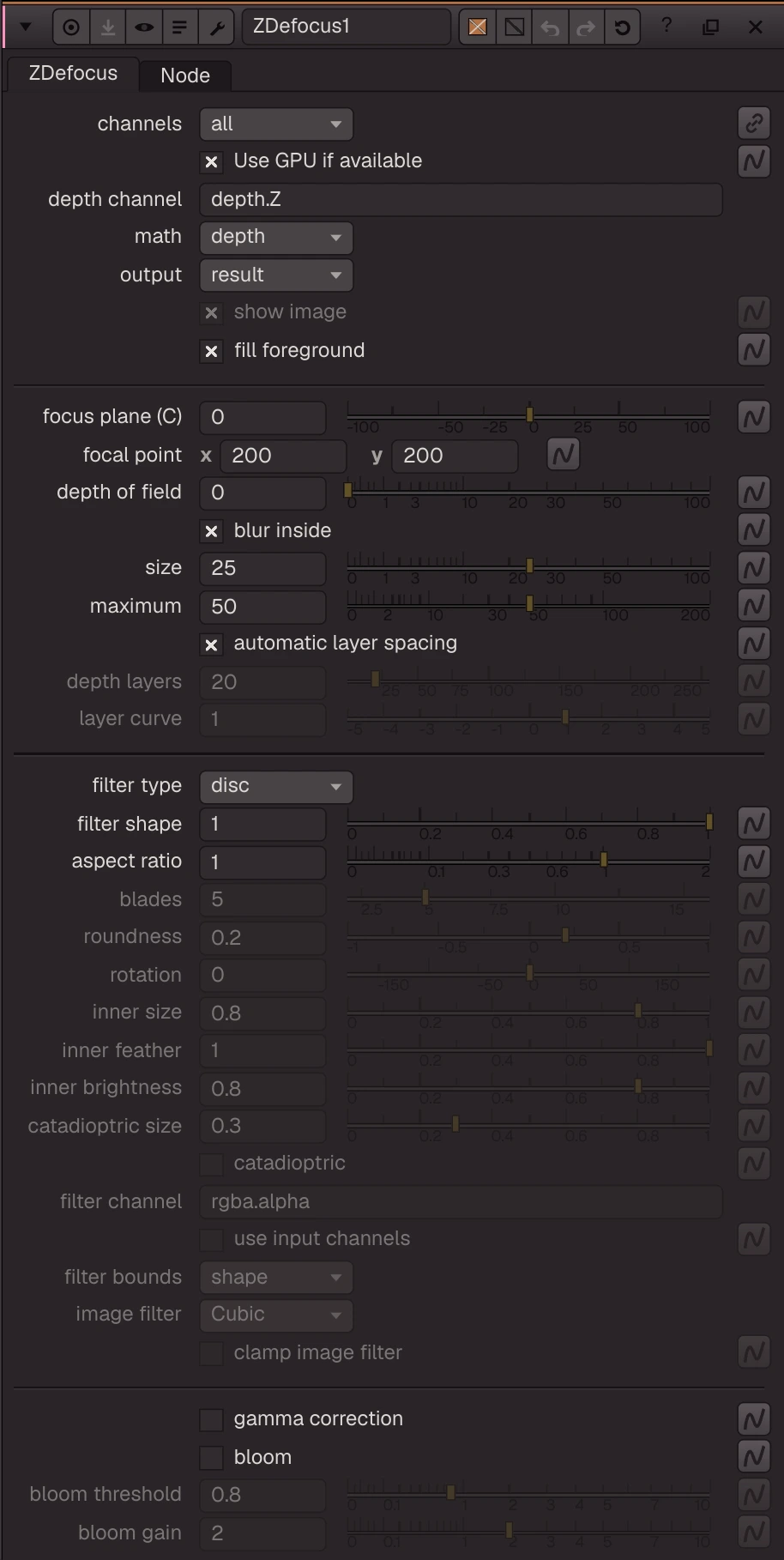Toggle the show image checkbox

pos(211,312)
